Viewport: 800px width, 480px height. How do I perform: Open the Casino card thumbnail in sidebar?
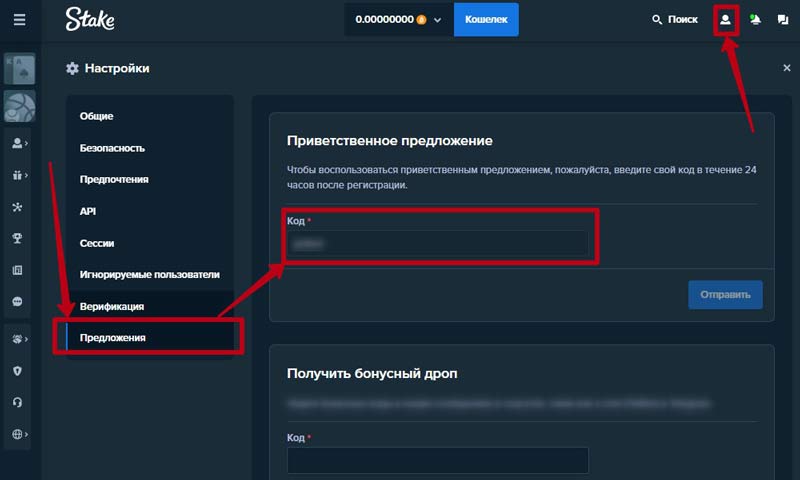20,68
